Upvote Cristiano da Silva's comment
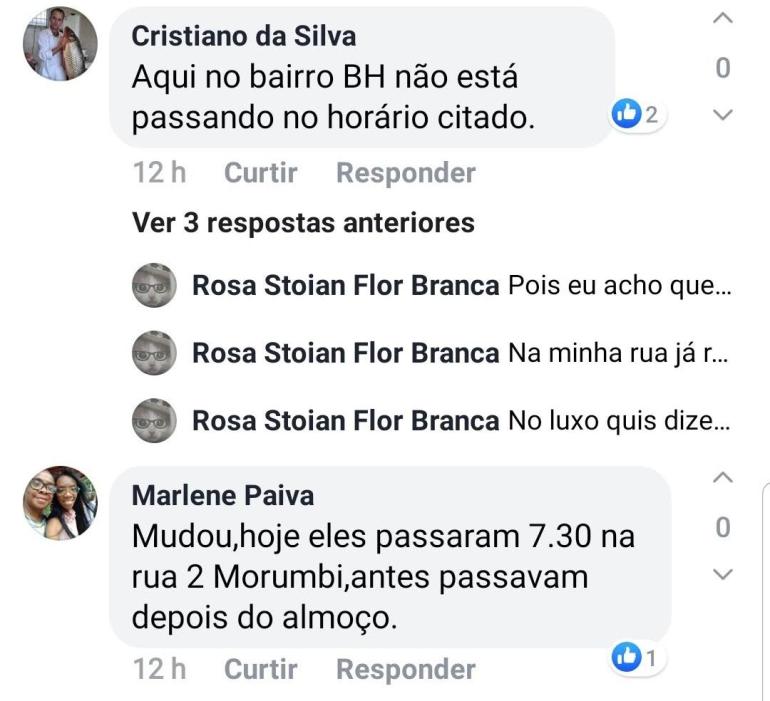Image resolution: width=770 pixels, height=701 pixels. tap(724, 19)
